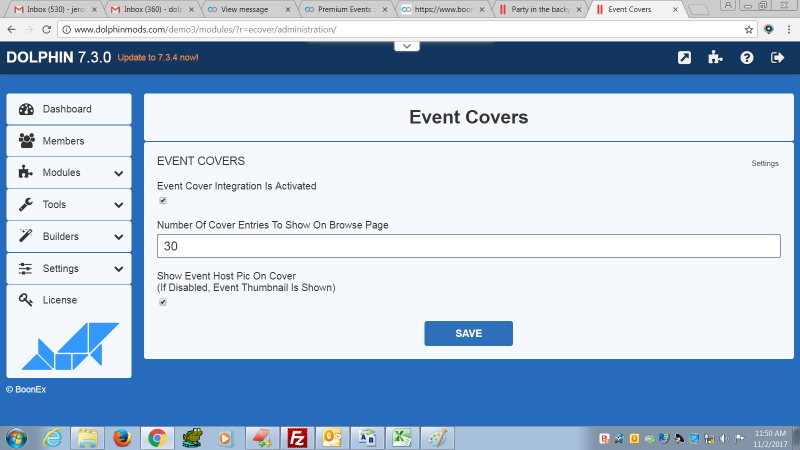The image size is (800, 450).
Task: Open the help question mark icon
Action: [x=746, y=58]
